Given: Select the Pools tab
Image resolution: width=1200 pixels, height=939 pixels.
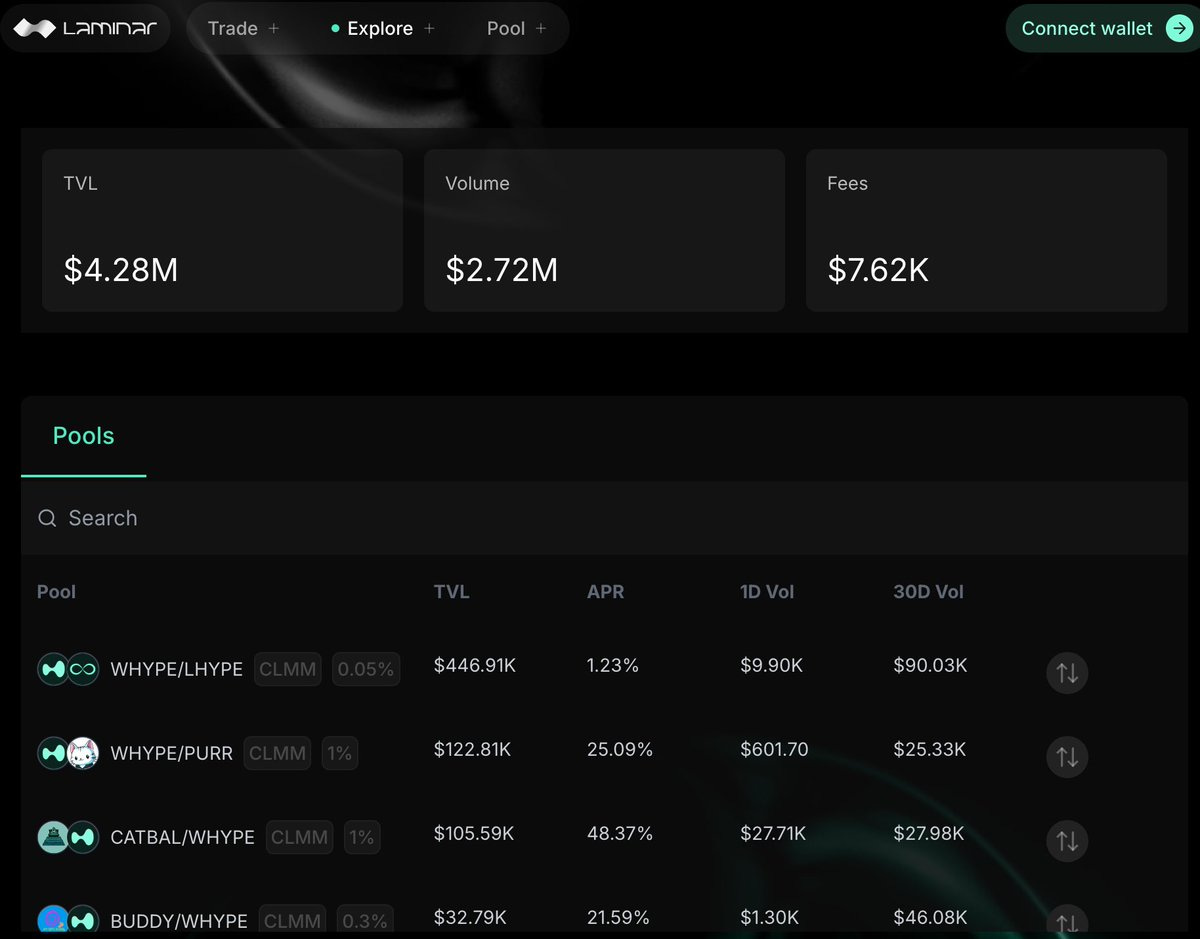Looking at the screenshot, I should (x=84, y=436).
